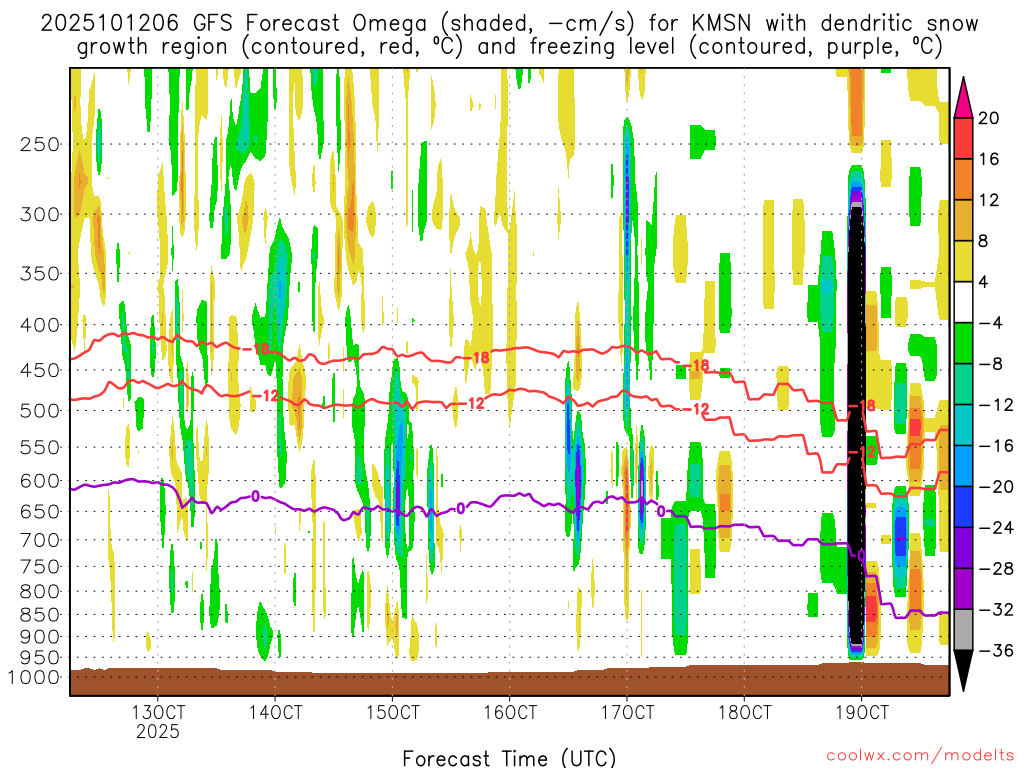Click the white colorbar segment between -4 and 4
1024x768 pixels.
[x=964, y=302]
